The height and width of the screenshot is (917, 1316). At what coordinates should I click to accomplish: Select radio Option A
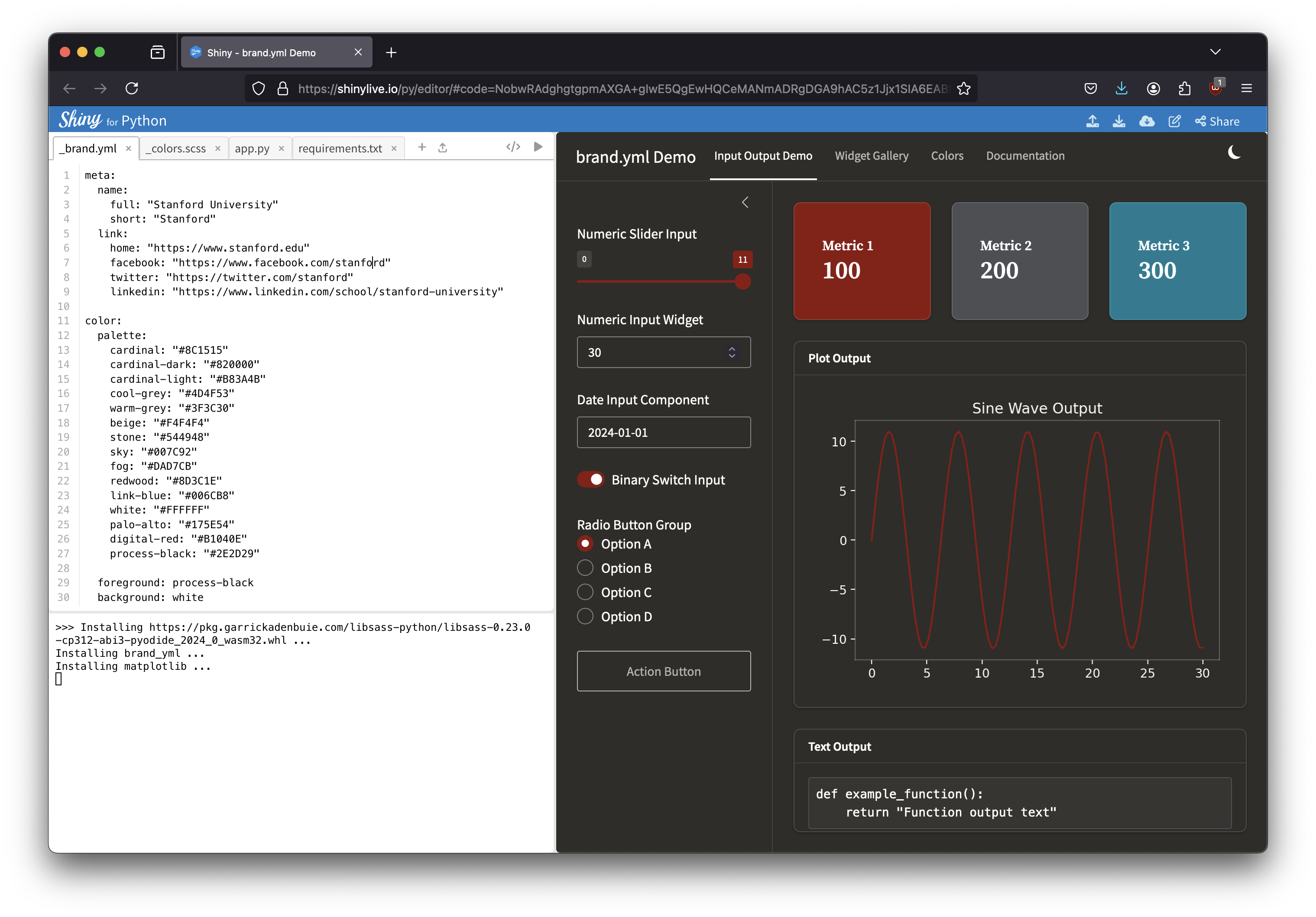pyautogui.click(x=585, y=543)
